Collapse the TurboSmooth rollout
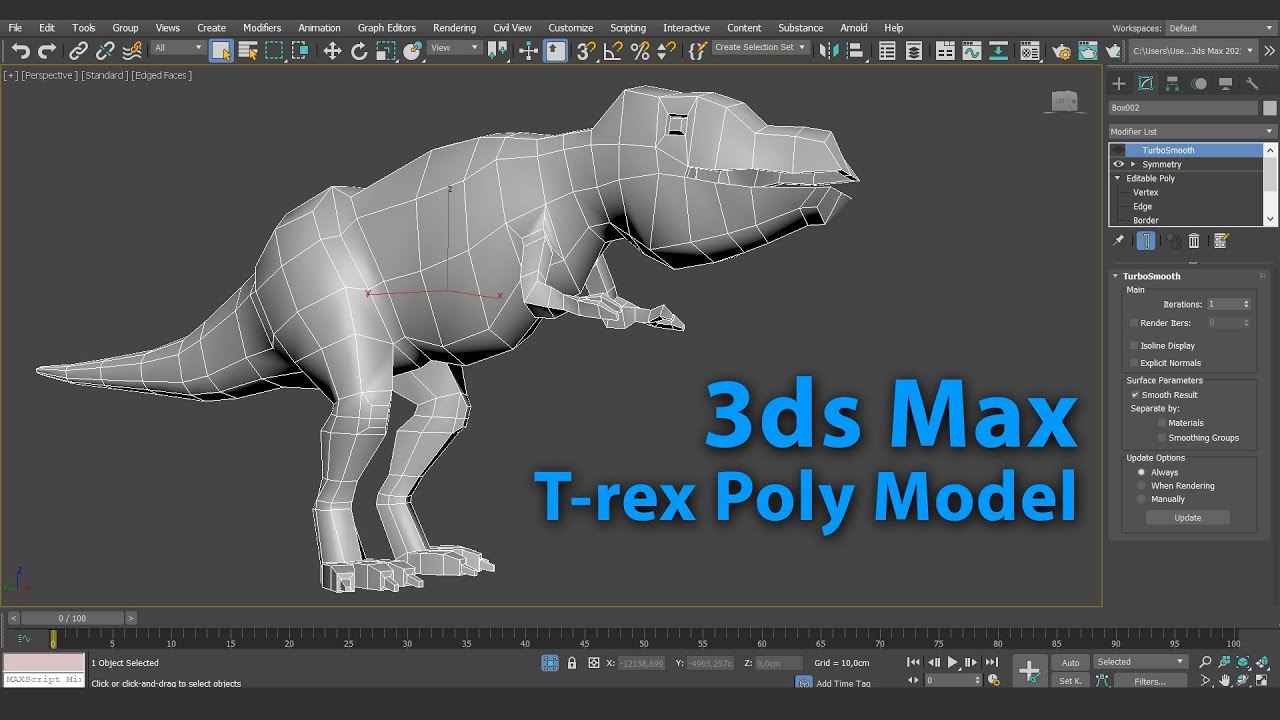The width and height of the screenshot is (1280, 720). click(1115, 276)
